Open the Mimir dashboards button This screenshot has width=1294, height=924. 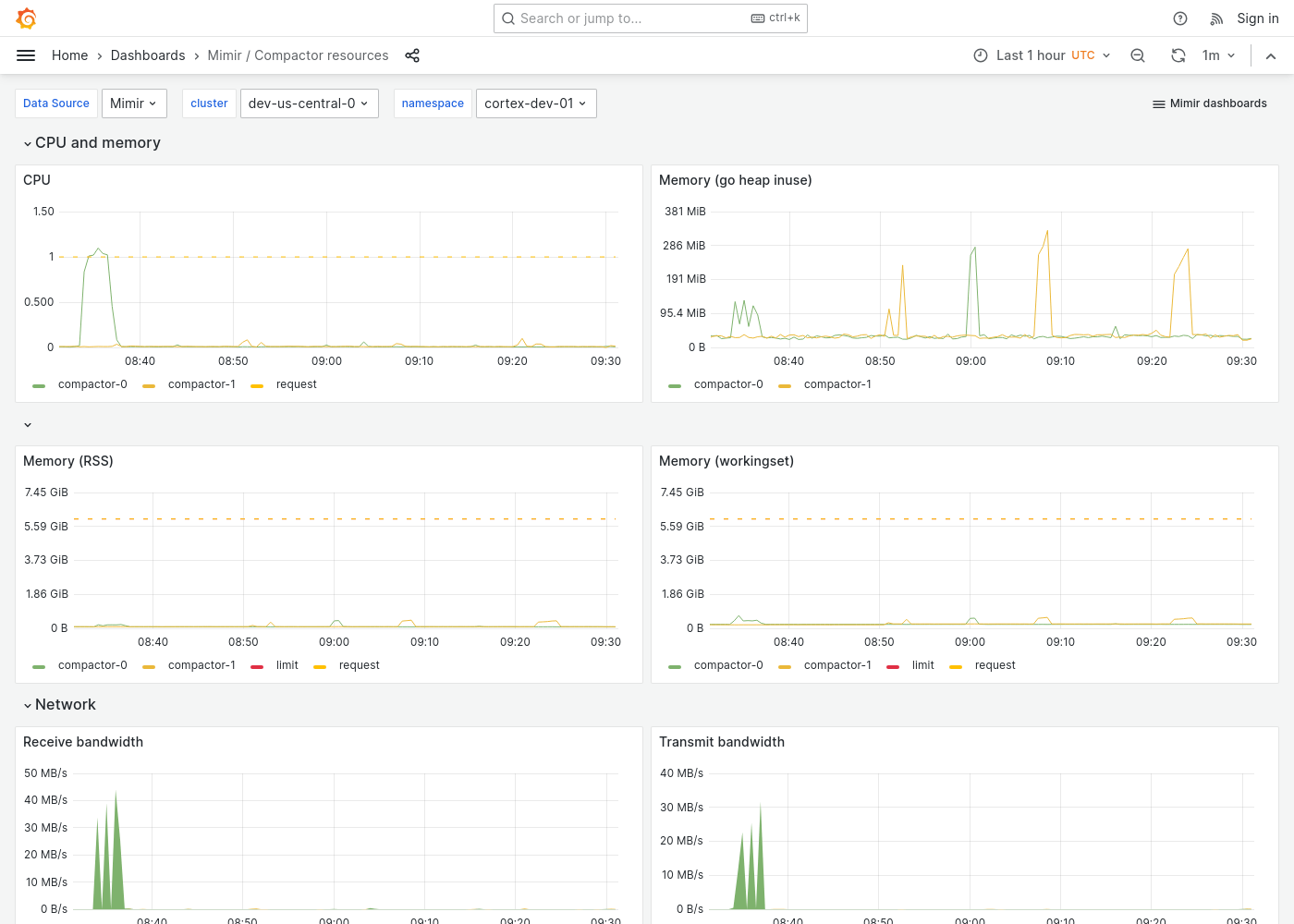(1209, 103)
